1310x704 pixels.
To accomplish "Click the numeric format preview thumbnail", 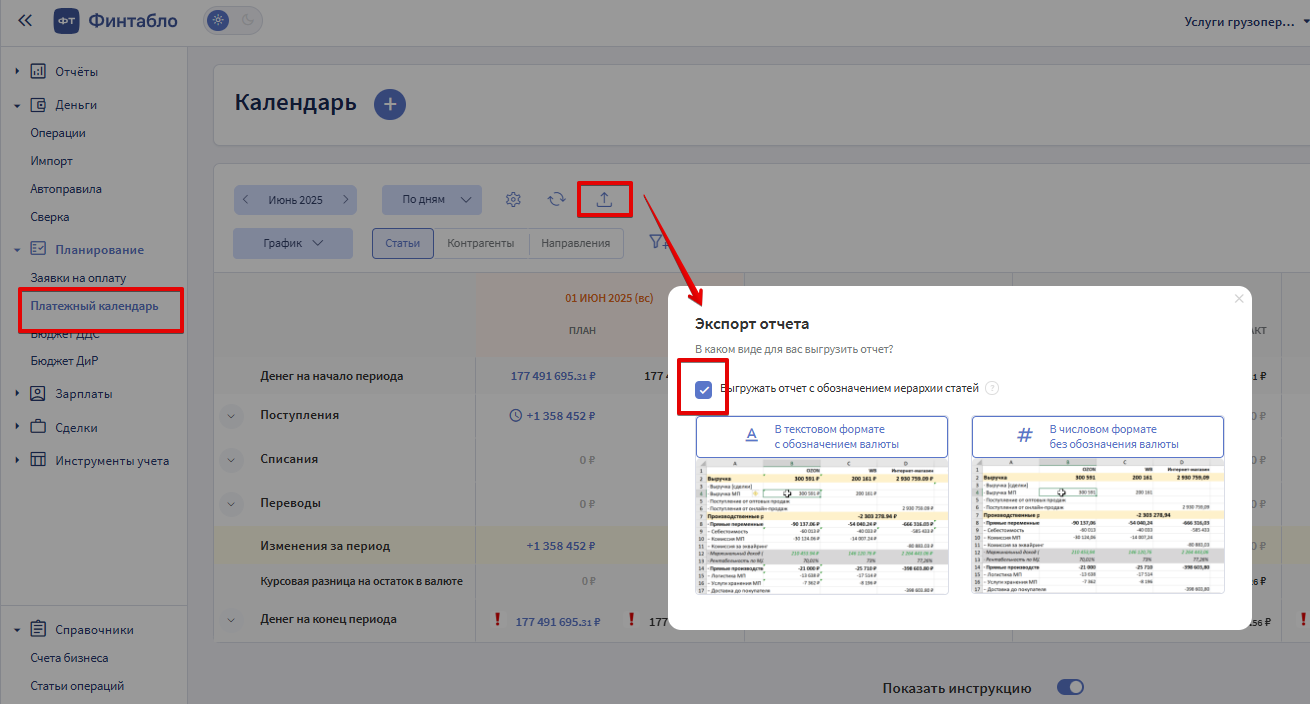I will [x=1098, y=527].
